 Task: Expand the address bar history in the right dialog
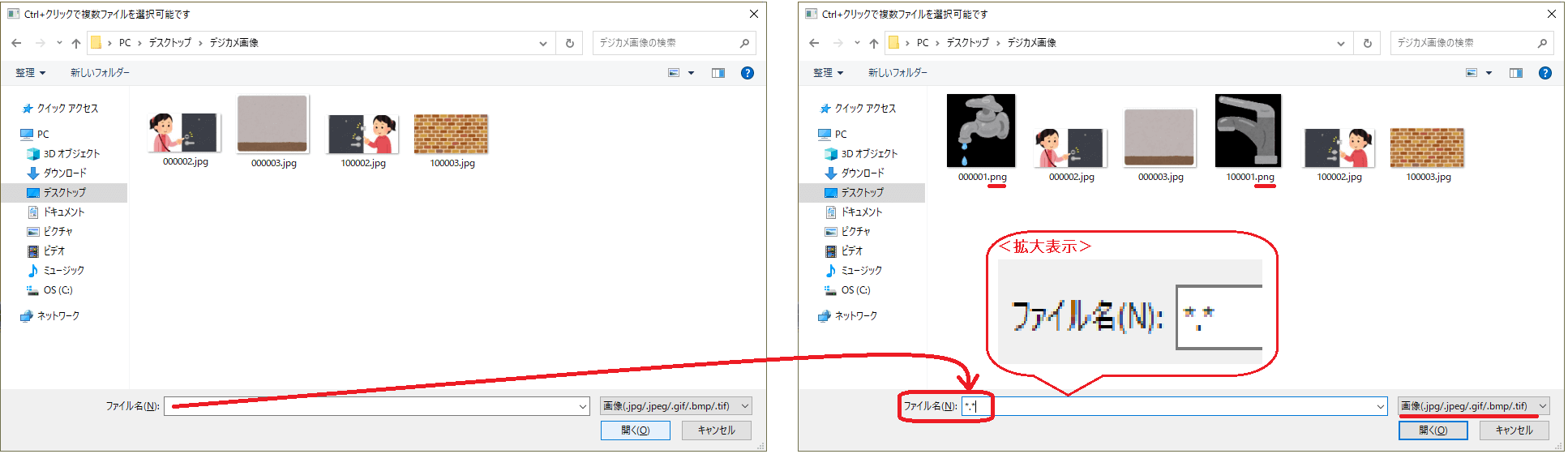(1341, 43)
